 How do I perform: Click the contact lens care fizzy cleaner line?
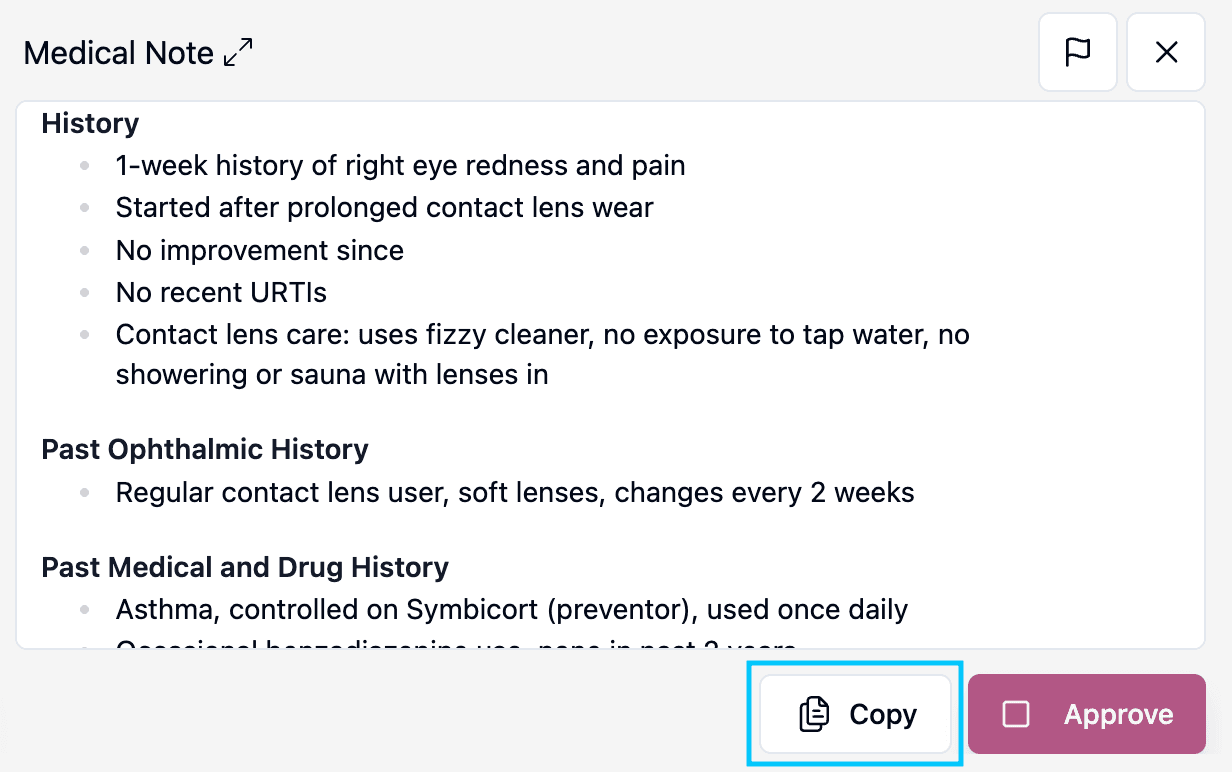[x=543, y=334]
